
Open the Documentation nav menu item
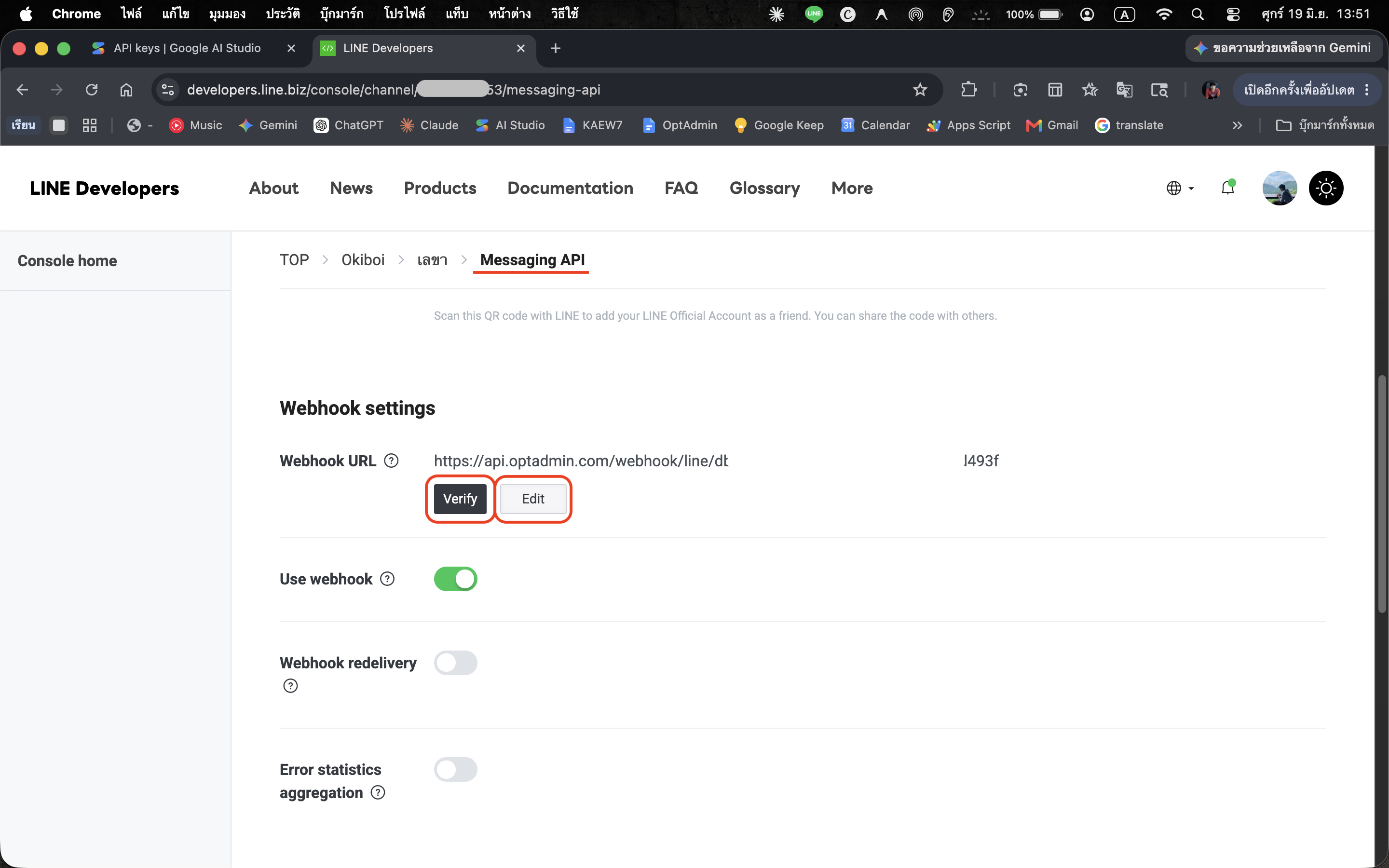coord(570,188)
